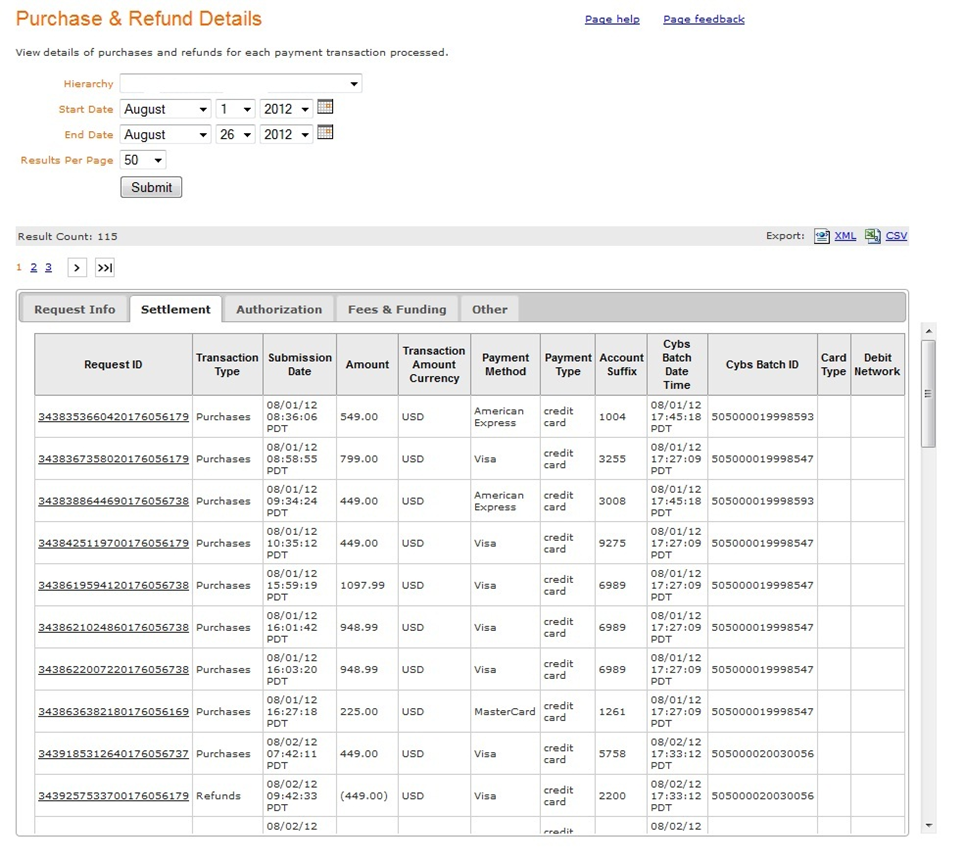This screenshot has height=862, width=966.
Task: Go to results page 3
Action: pyautogui.click(x=48, y=267)
